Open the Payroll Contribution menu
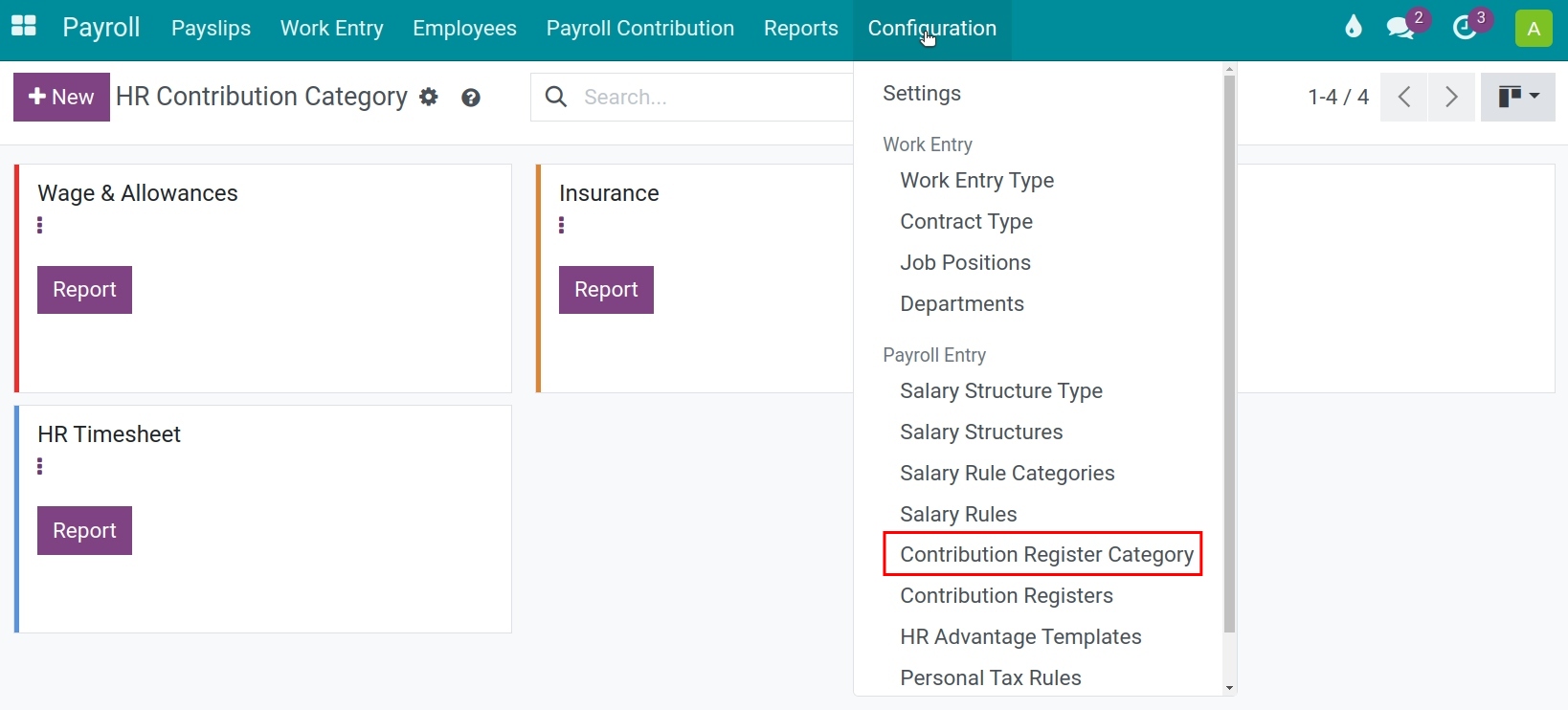Viewport: 1568px width, 710px height. pos(640,29)
